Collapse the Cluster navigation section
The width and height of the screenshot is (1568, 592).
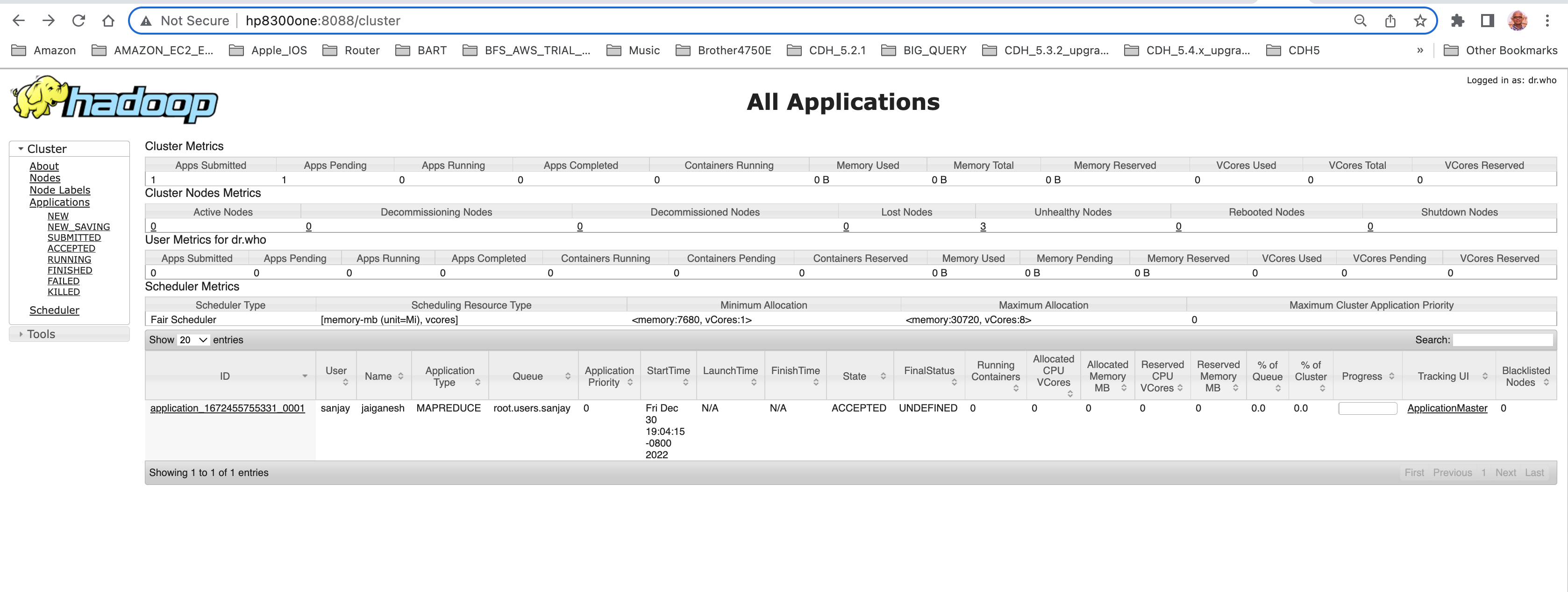[x=21, y=148]
